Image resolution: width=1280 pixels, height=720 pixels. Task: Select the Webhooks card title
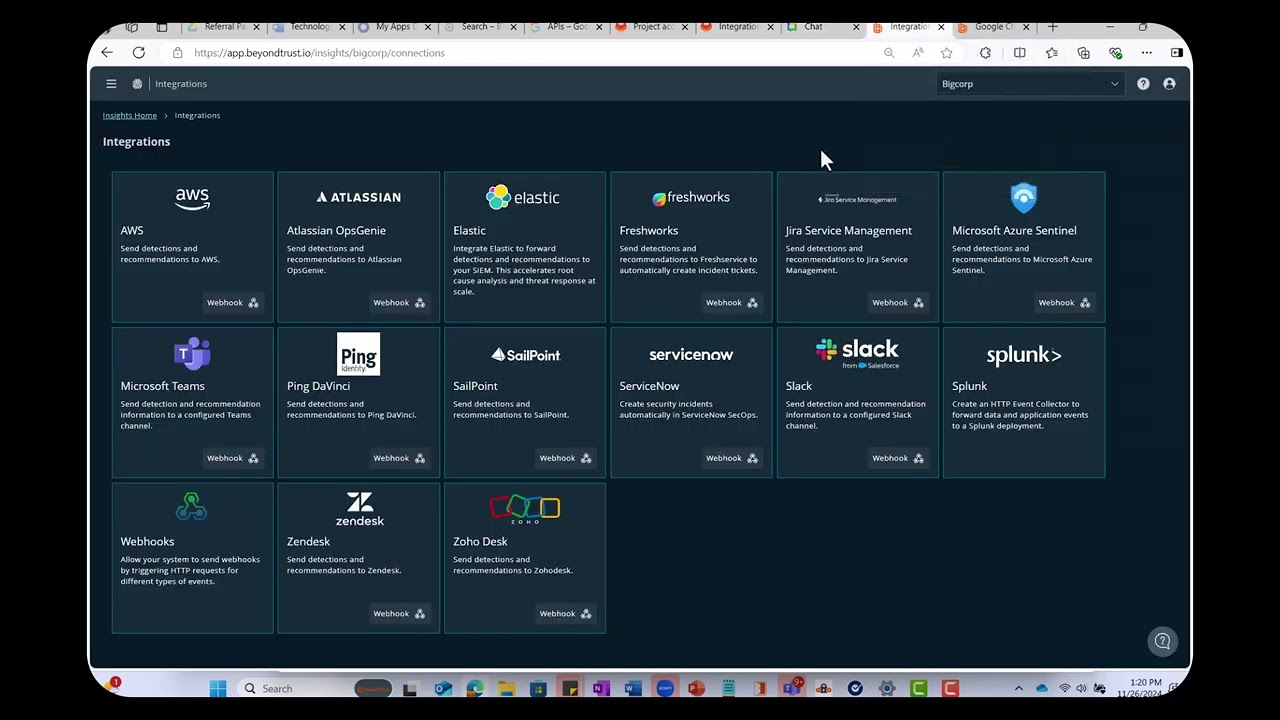pyautogui.click(x=147, y=541)
